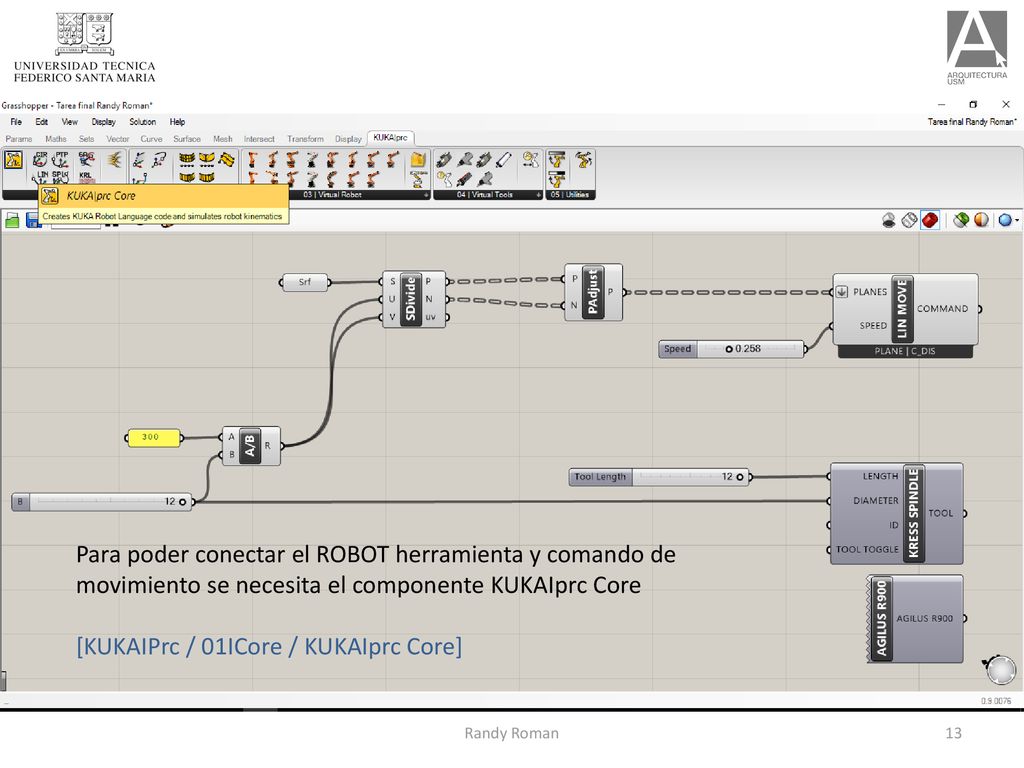The image size is (1024, 768).
Task: Switch to the Params tab
Action: (19, 139)
